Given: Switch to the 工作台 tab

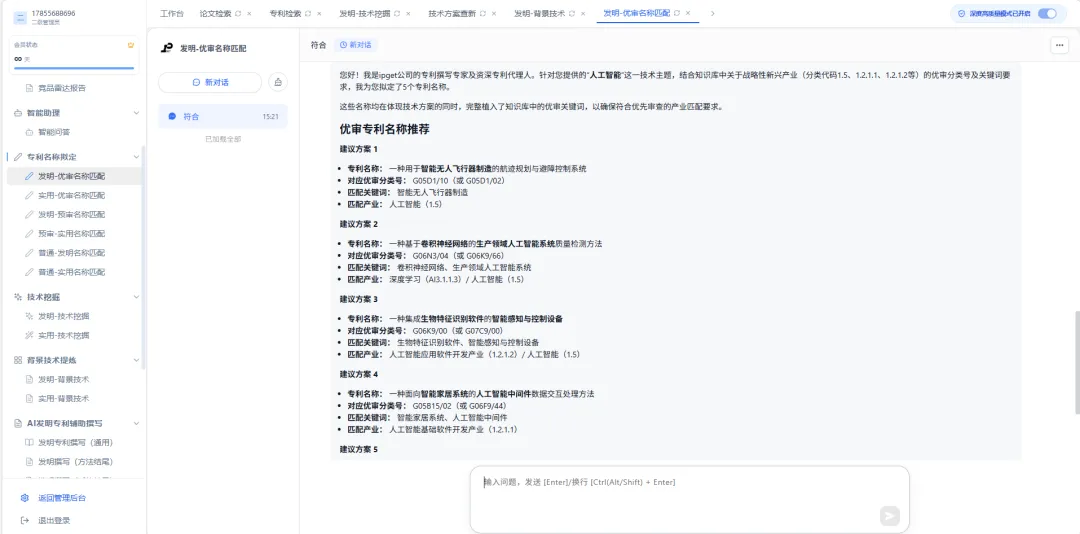Looking at the screenshot, I should pos(172,14).
